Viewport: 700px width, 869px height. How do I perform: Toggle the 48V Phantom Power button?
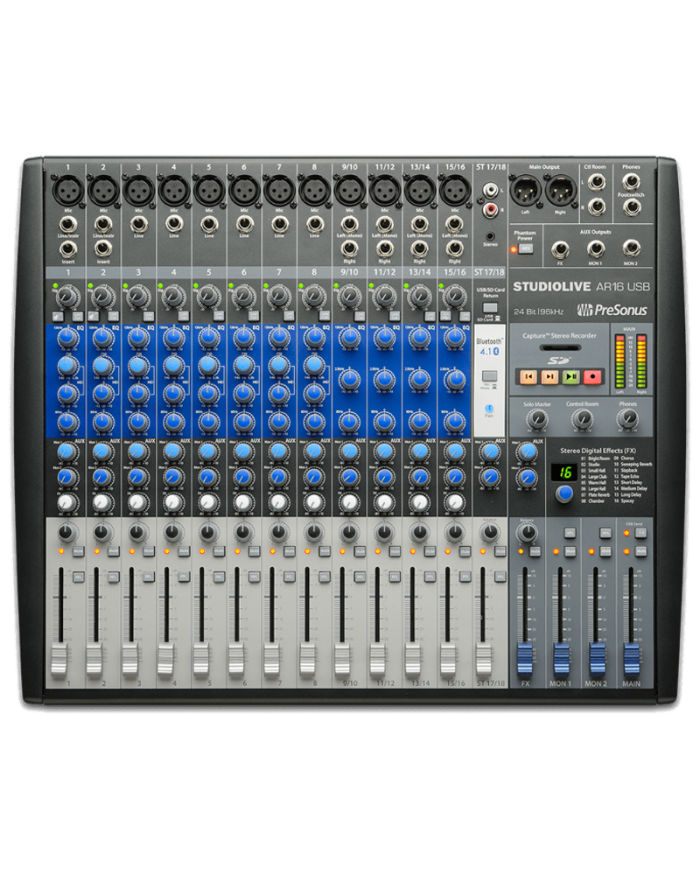coord(526,249)
